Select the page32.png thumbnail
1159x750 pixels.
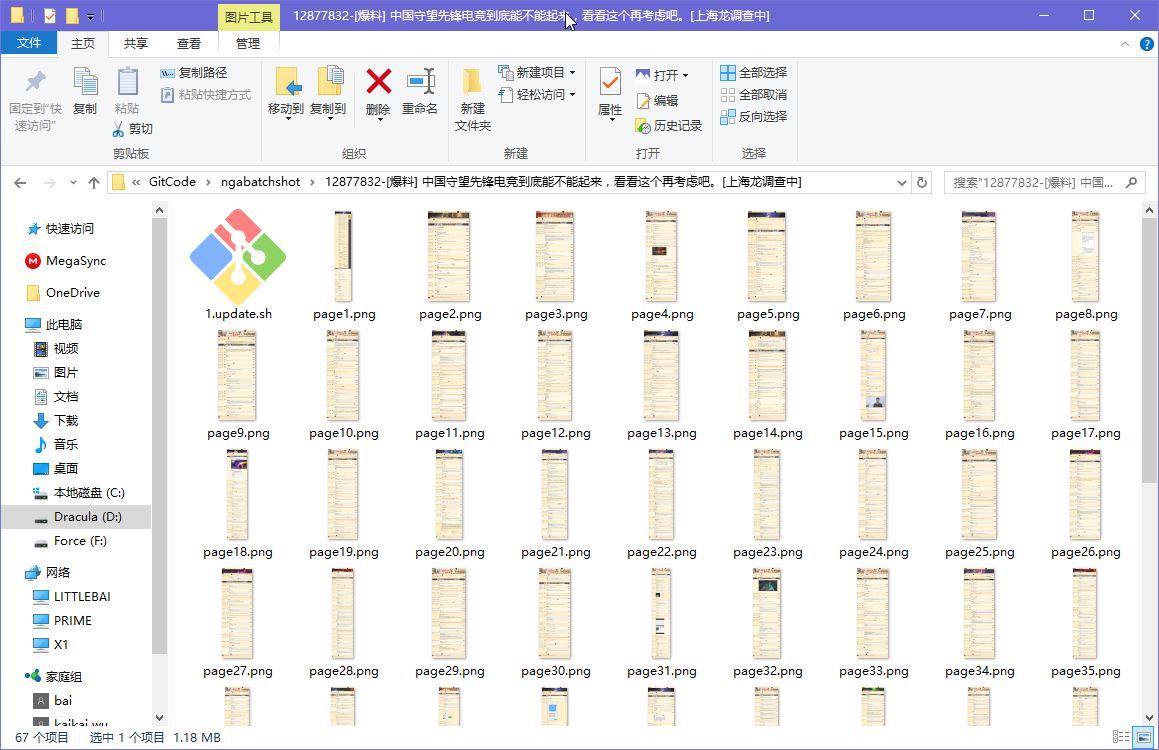[767, 613]
